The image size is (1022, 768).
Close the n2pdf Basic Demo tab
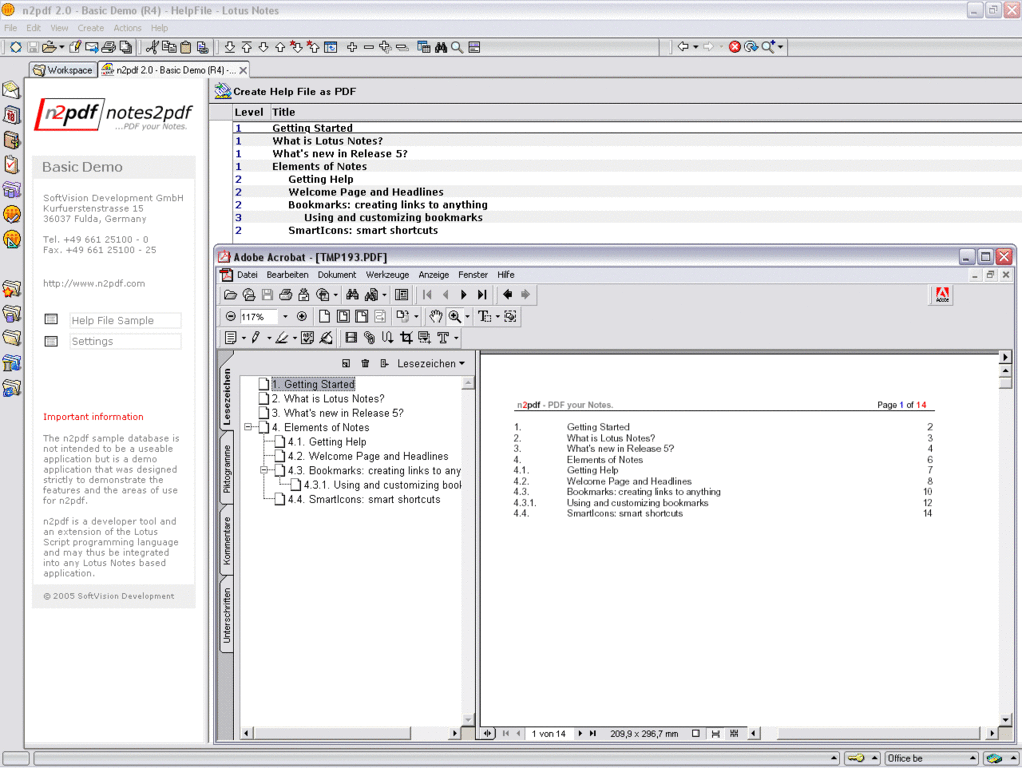[243, 70]
